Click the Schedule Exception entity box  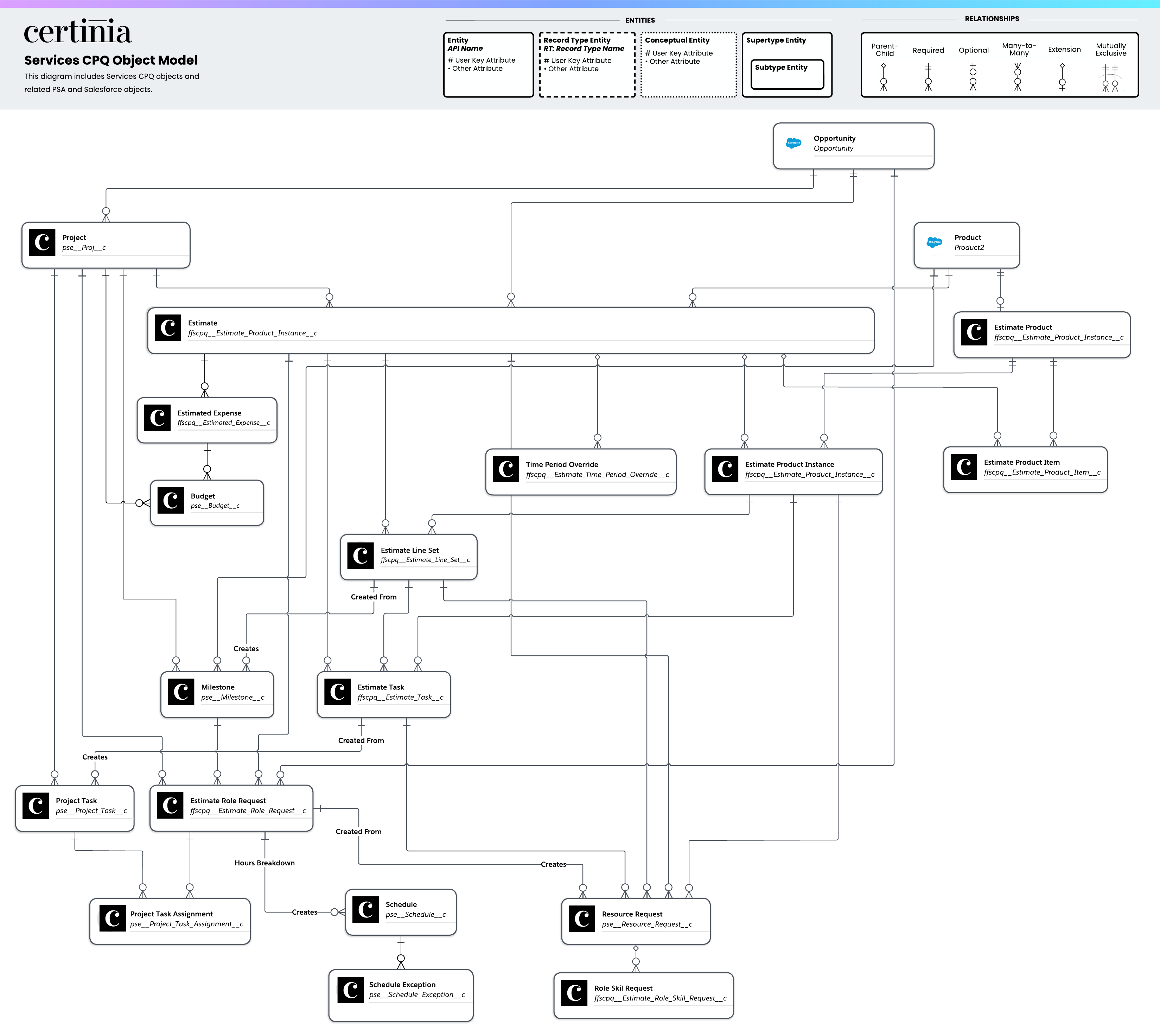[401, 995]
